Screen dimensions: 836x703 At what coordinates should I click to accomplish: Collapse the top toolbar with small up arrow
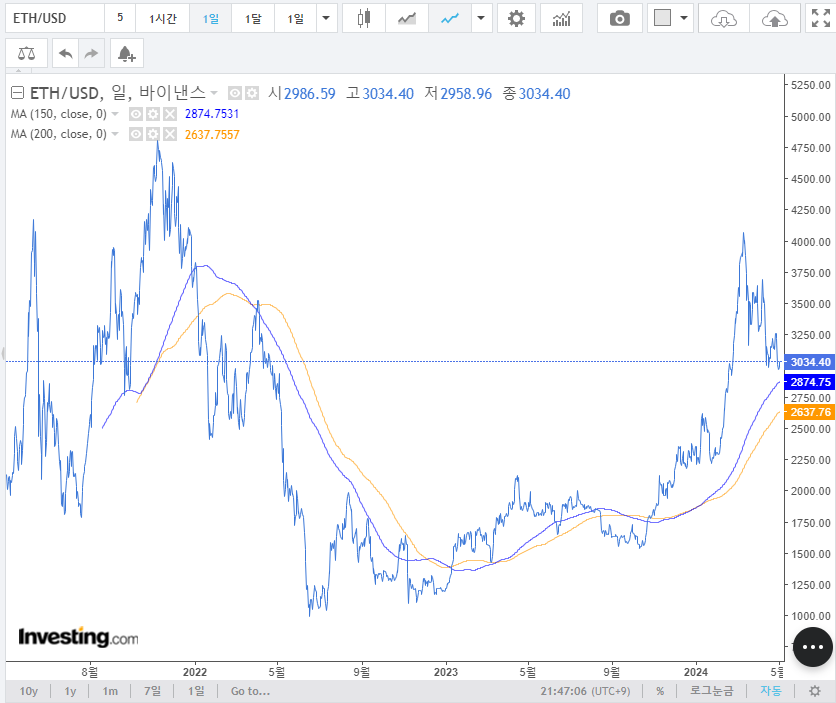click(x=19, y=70)
